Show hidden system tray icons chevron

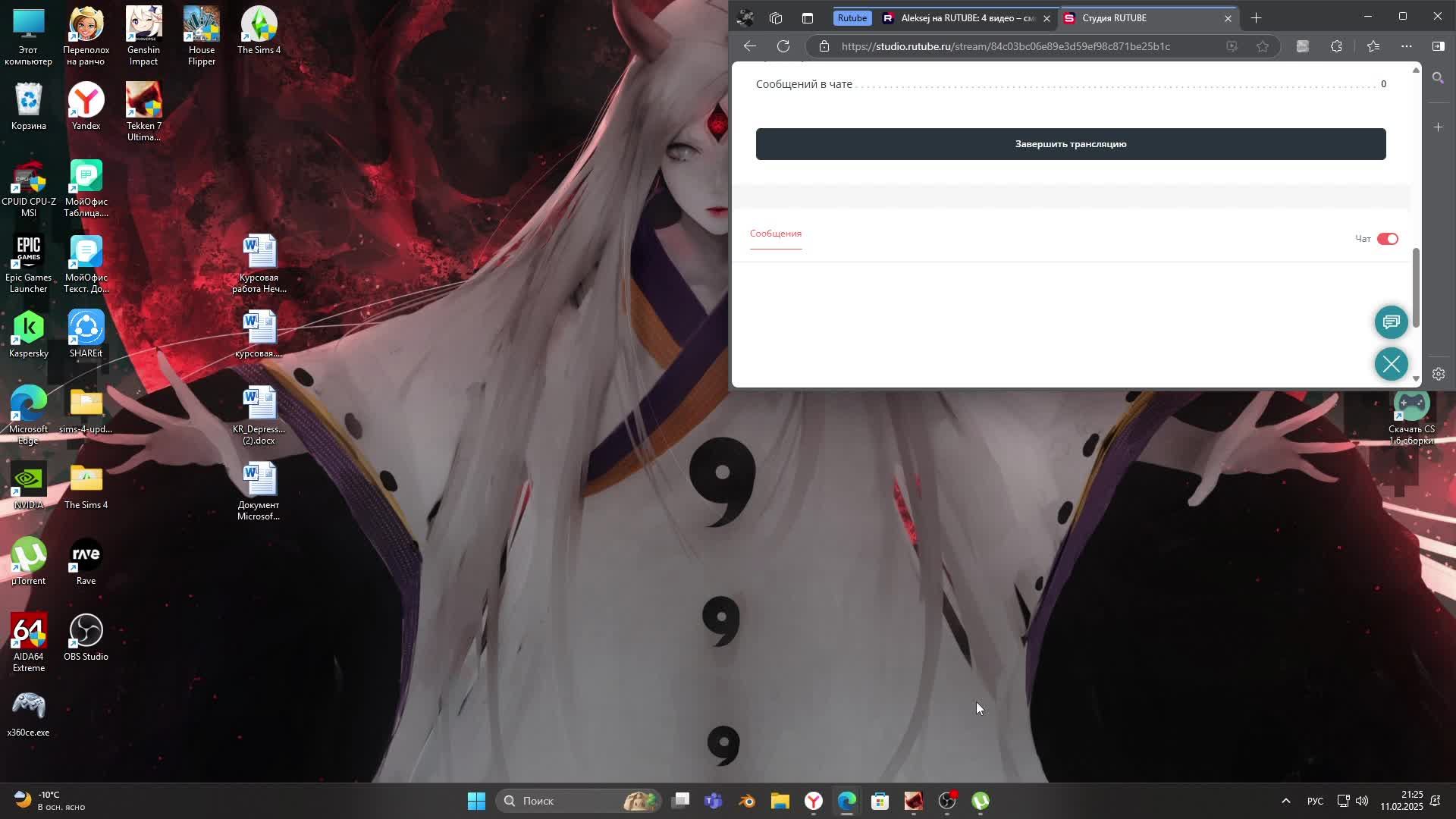tap(1285, 801)
